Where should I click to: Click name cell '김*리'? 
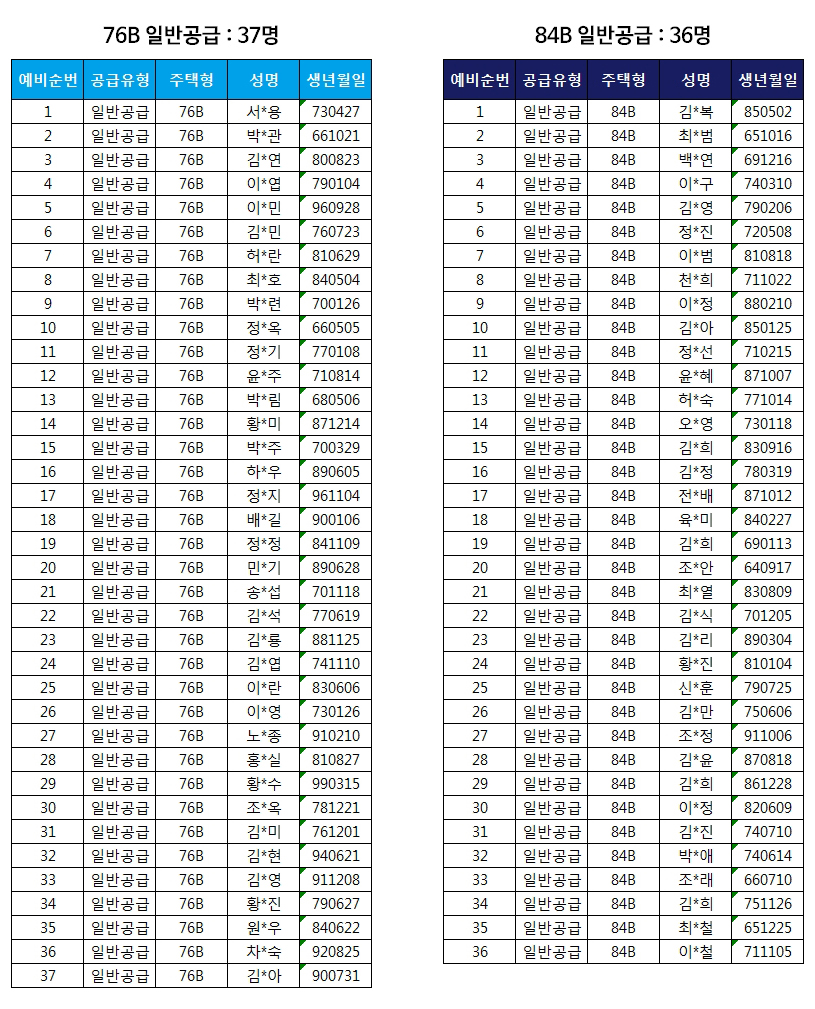tap(695, 640)
